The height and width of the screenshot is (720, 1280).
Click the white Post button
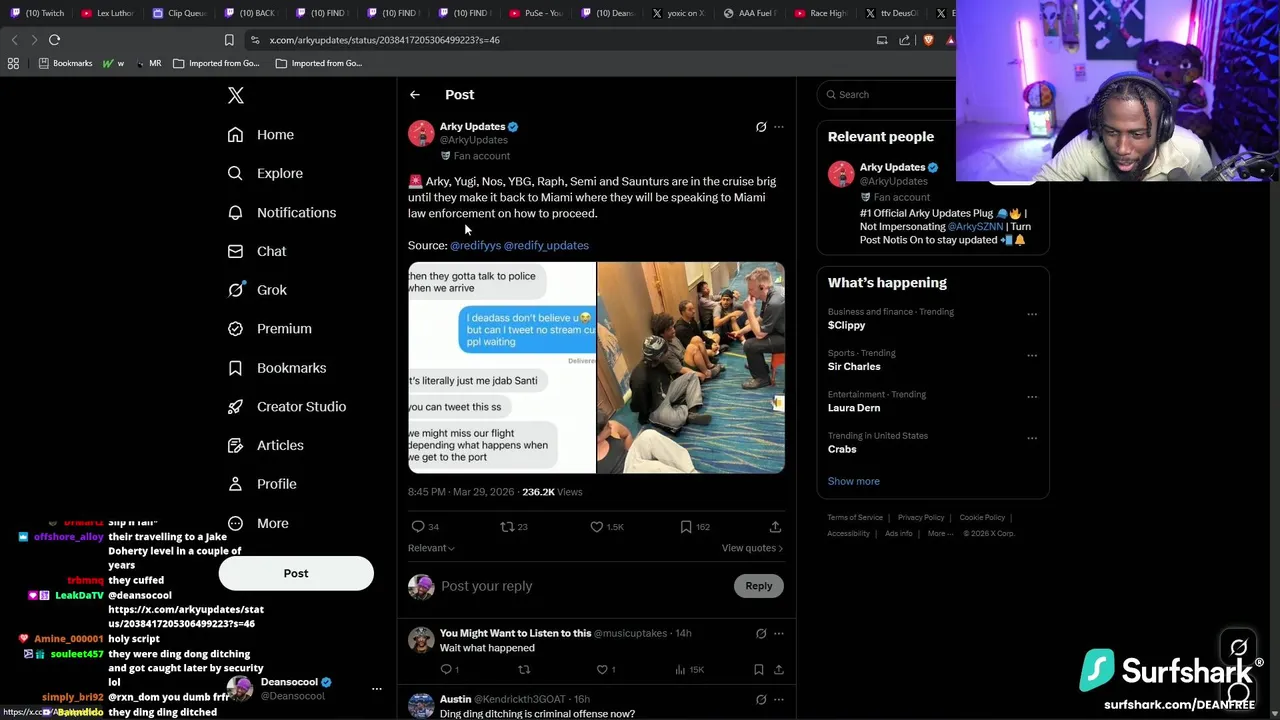coord(296,573)
